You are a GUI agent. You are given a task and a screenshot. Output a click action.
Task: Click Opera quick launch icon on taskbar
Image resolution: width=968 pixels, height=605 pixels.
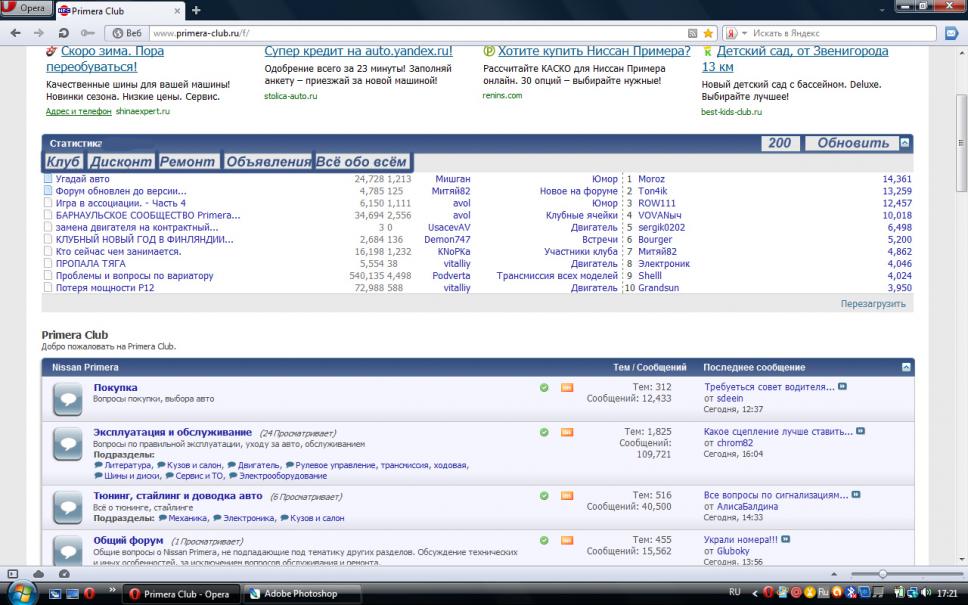90,594
